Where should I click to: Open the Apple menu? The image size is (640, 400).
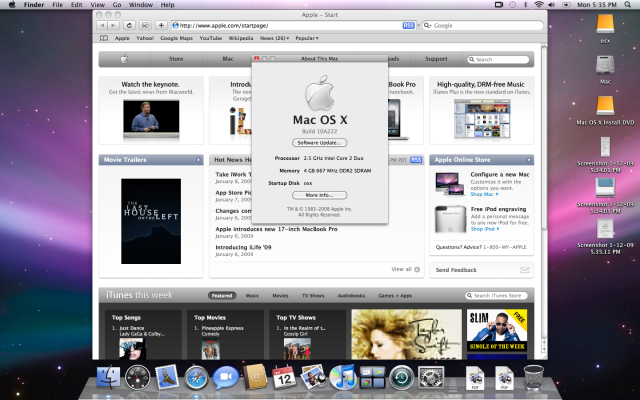[x=12, y=4]
